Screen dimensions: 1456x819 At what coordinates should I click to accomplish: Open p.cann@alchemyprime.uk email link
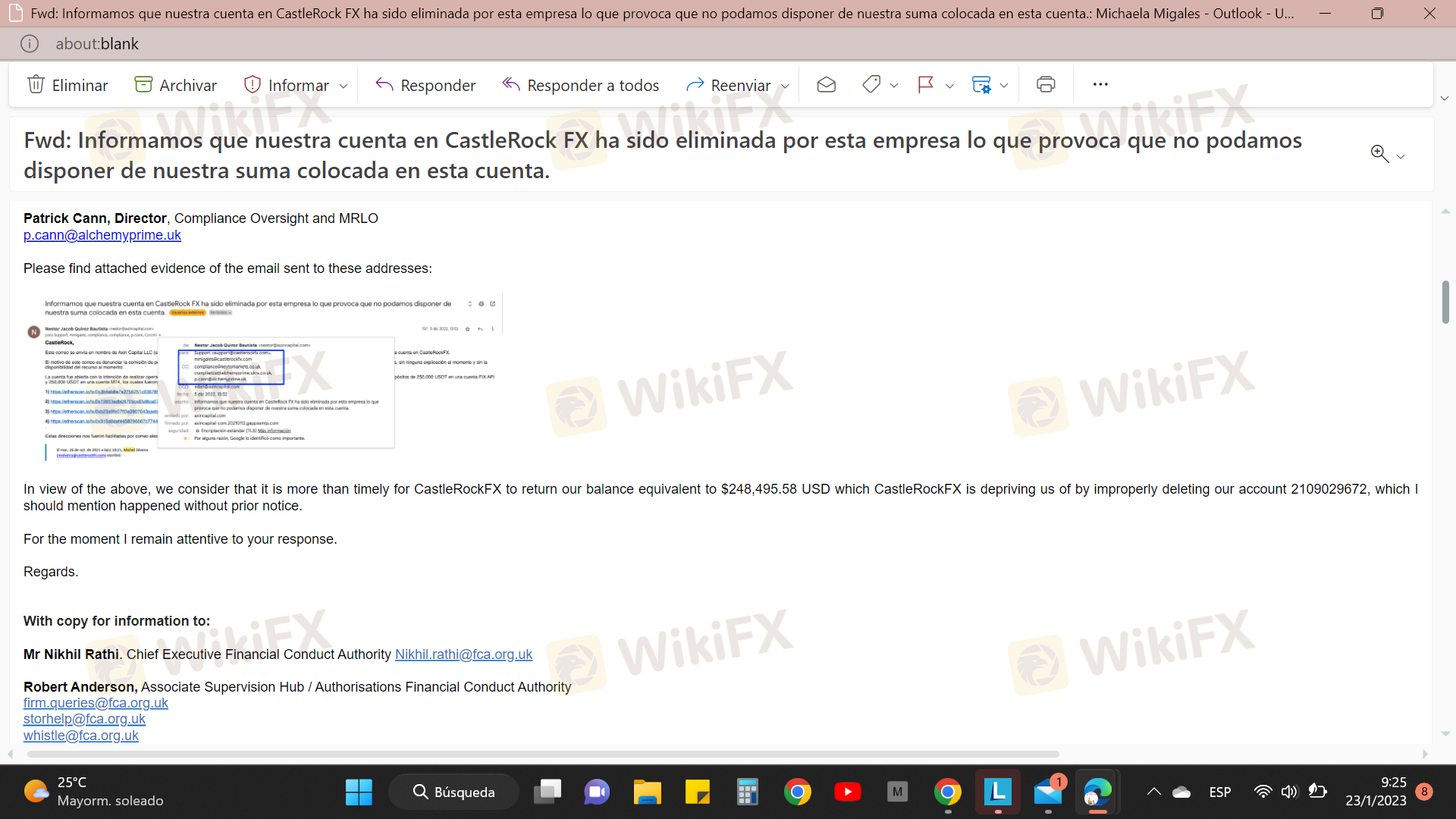[102, 235]
